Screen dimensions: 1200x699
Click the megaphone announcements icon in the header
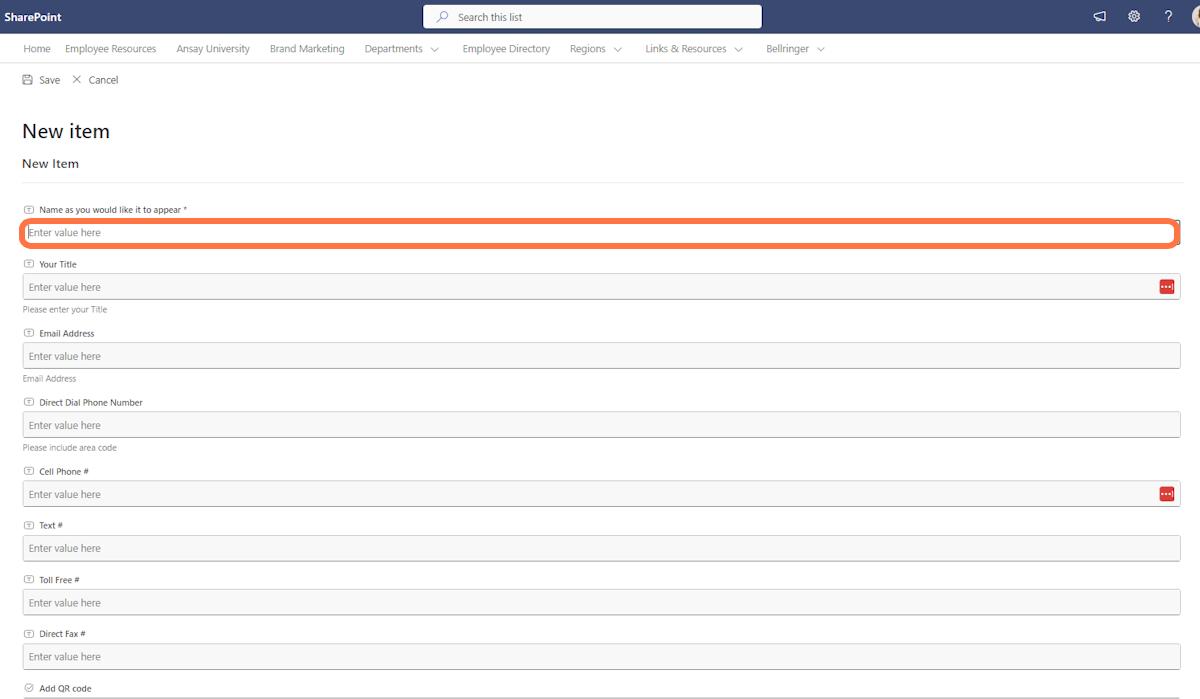(1099, 17)
